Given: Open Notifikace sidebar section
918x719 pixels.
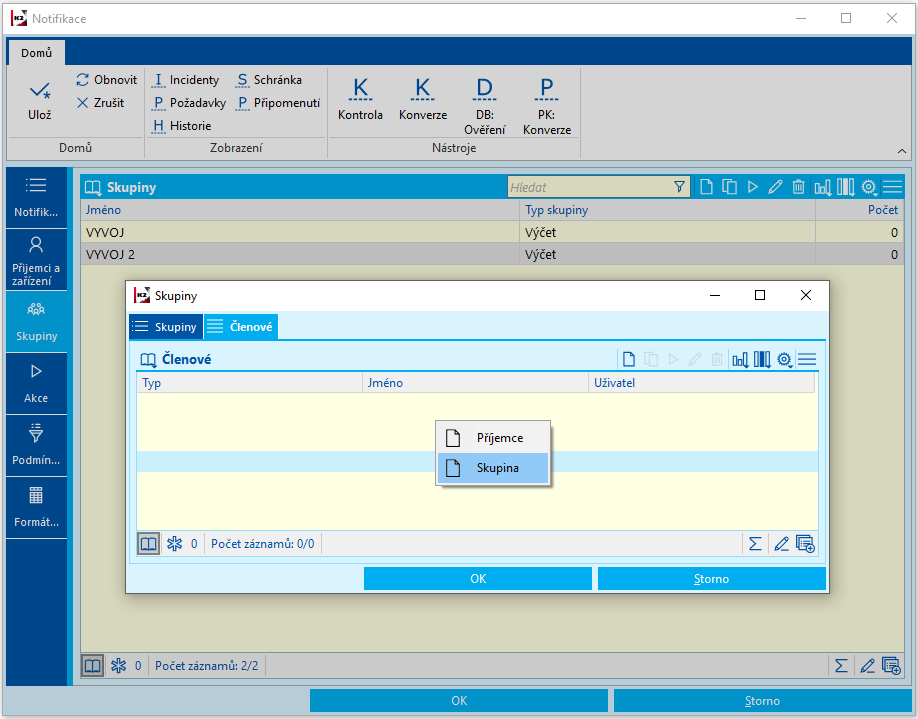Looking at the screenshot, I should point(36,198).
